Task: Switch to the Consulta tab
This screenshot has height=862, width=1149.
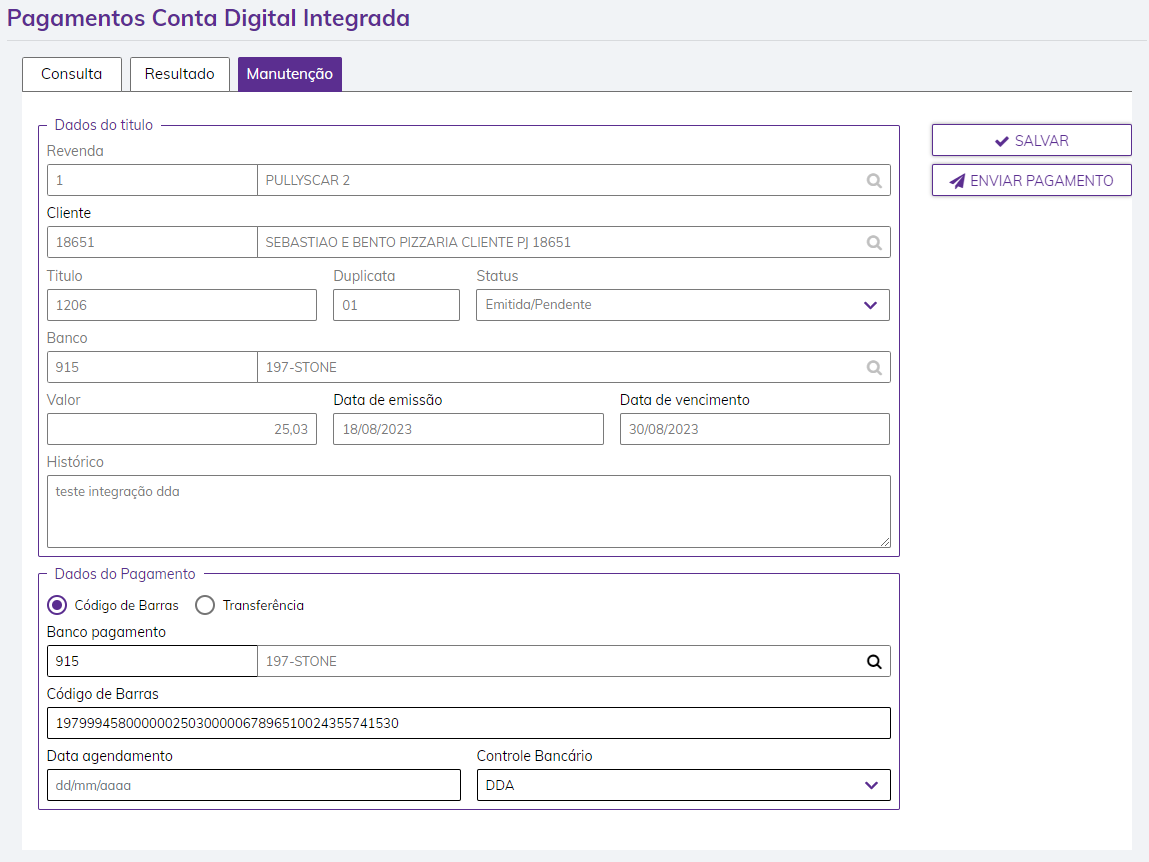Action: point(71,74)
